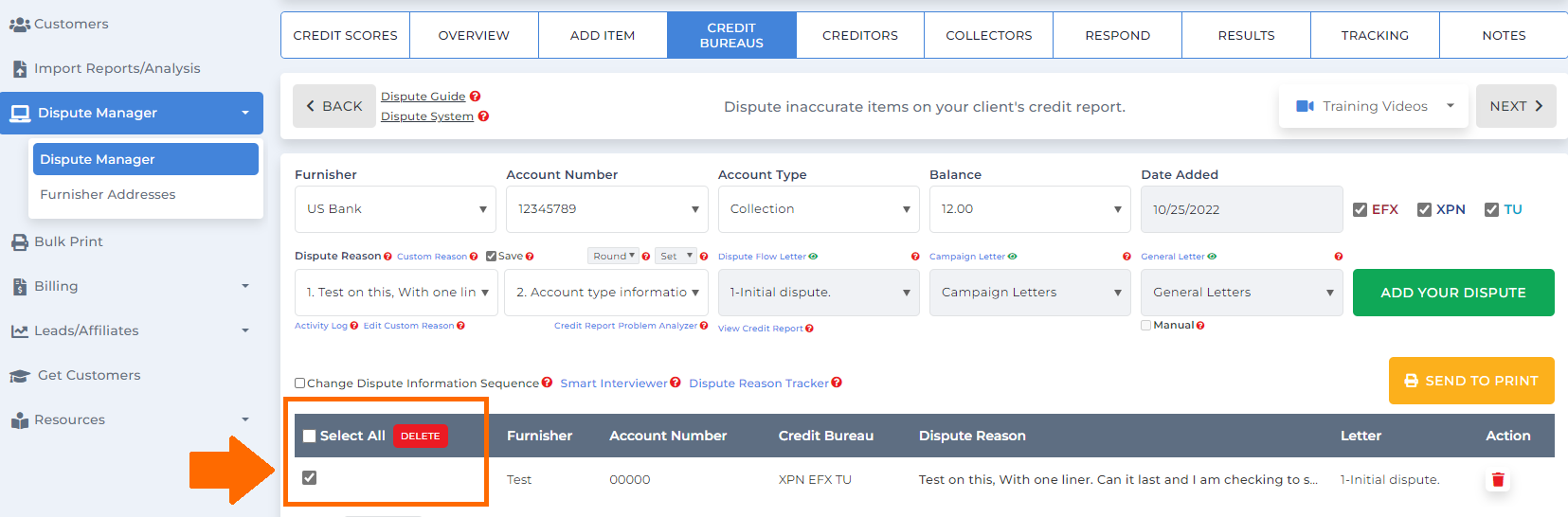The height and width of the screenshot is (517, 1568).
Task: Open the Set dropdown
Action: click(x=676, y=257)
